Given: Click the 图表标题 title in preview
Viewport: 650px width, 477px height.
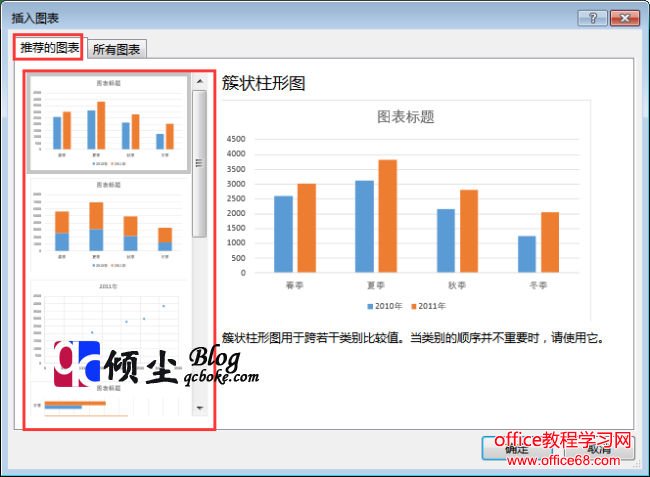Looking at the screenshot, I should click(405, 117).
